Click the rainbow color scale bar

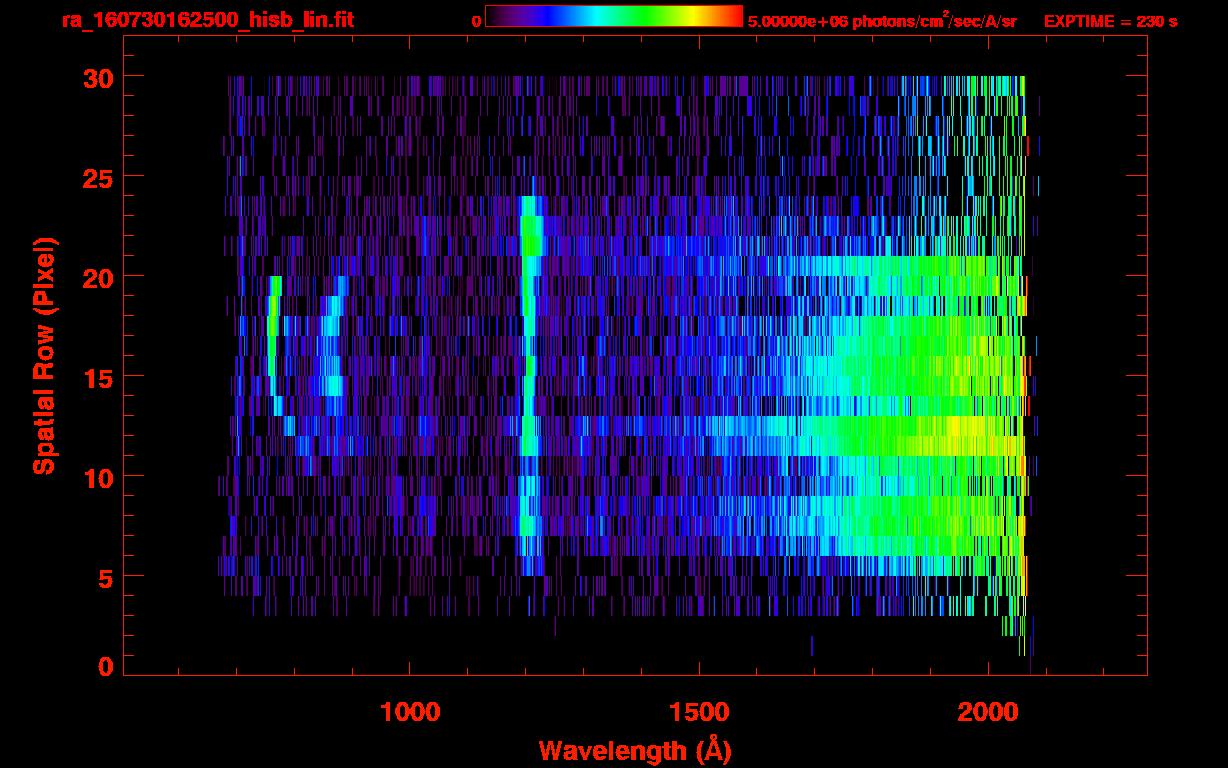point(614,16)
